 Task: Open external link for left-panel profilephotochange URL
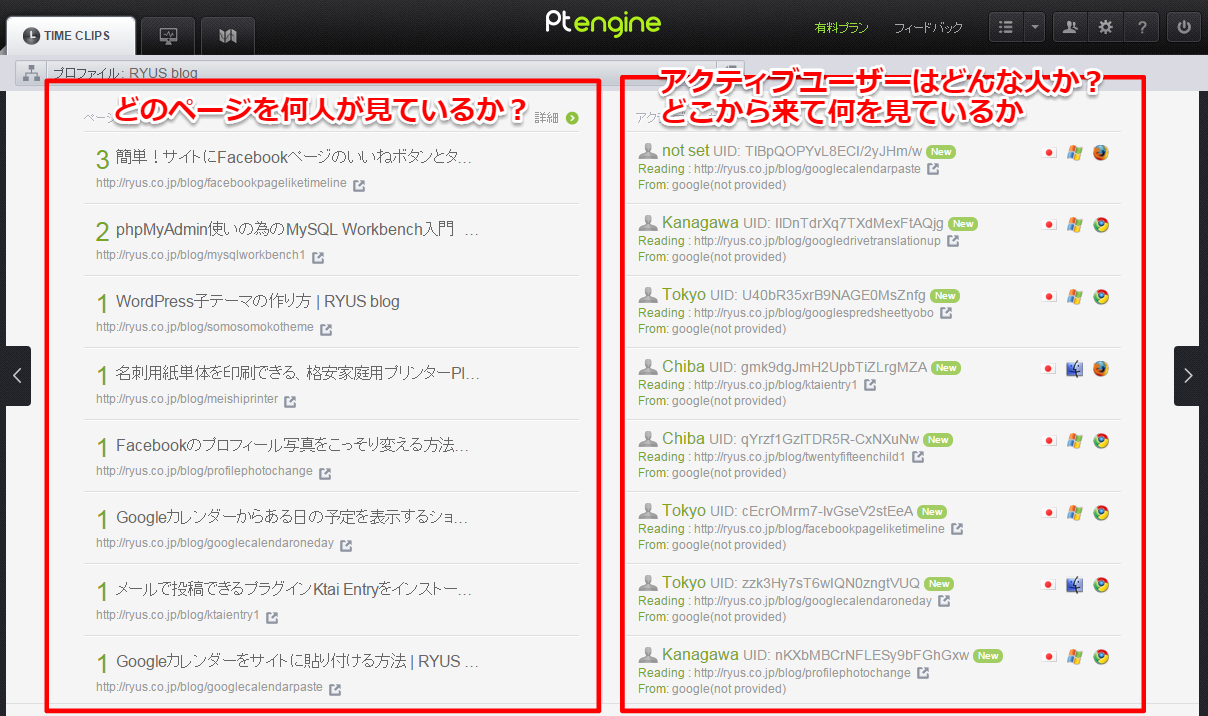click(325, 473)
